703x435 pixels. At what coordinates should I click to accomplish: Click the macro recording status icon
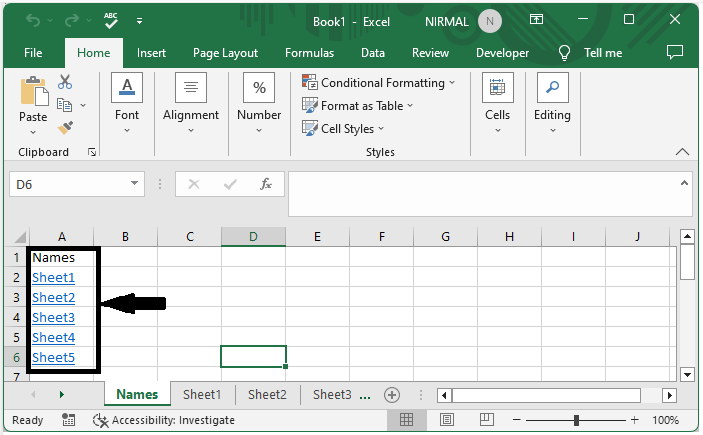(x=68, y=420)
